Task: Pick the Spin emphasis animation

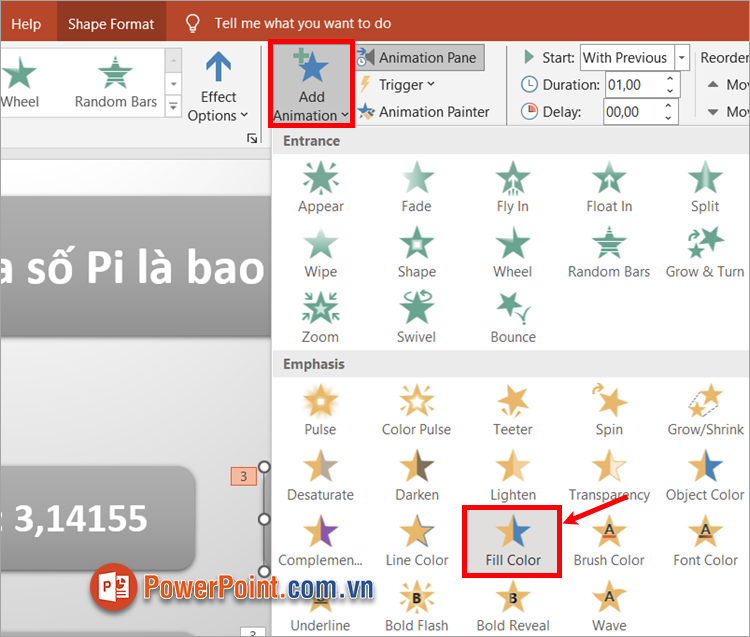Action: 608,410
